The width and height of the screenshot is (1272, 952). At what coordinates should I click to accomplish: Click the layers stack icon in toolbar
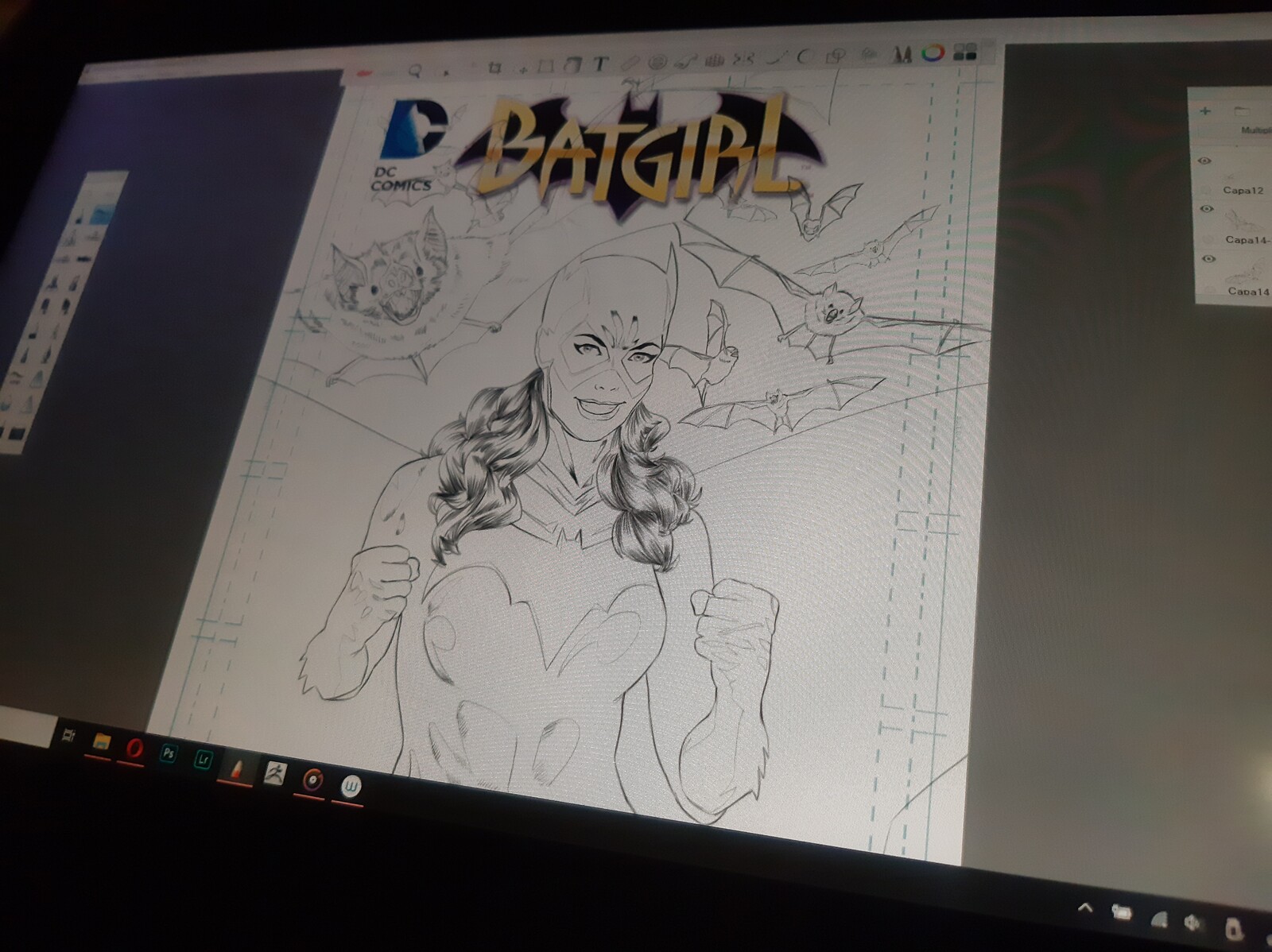(x=870, y=55)
